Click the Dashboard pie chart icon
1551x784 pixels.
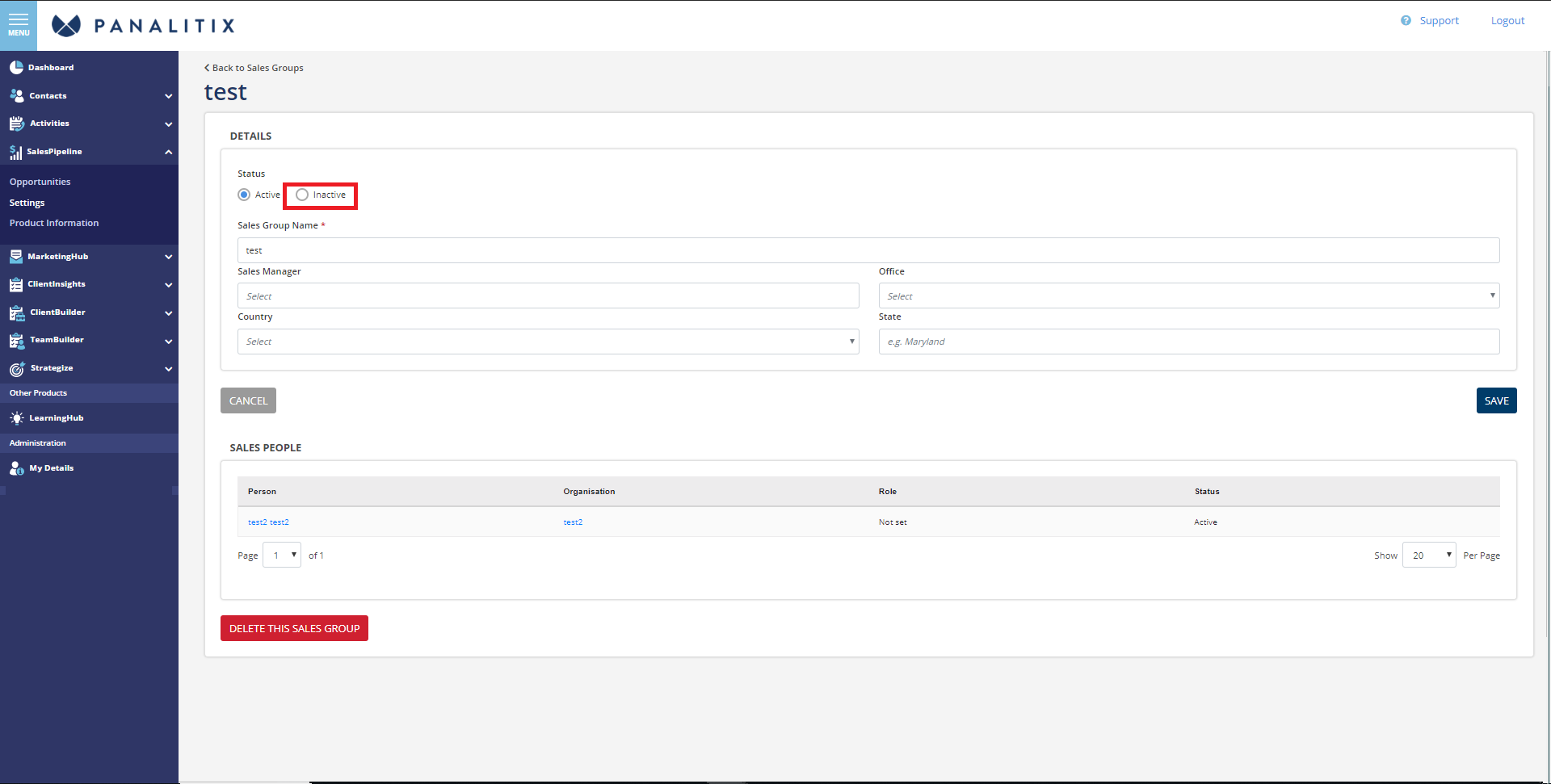click(x=16, y=68)
